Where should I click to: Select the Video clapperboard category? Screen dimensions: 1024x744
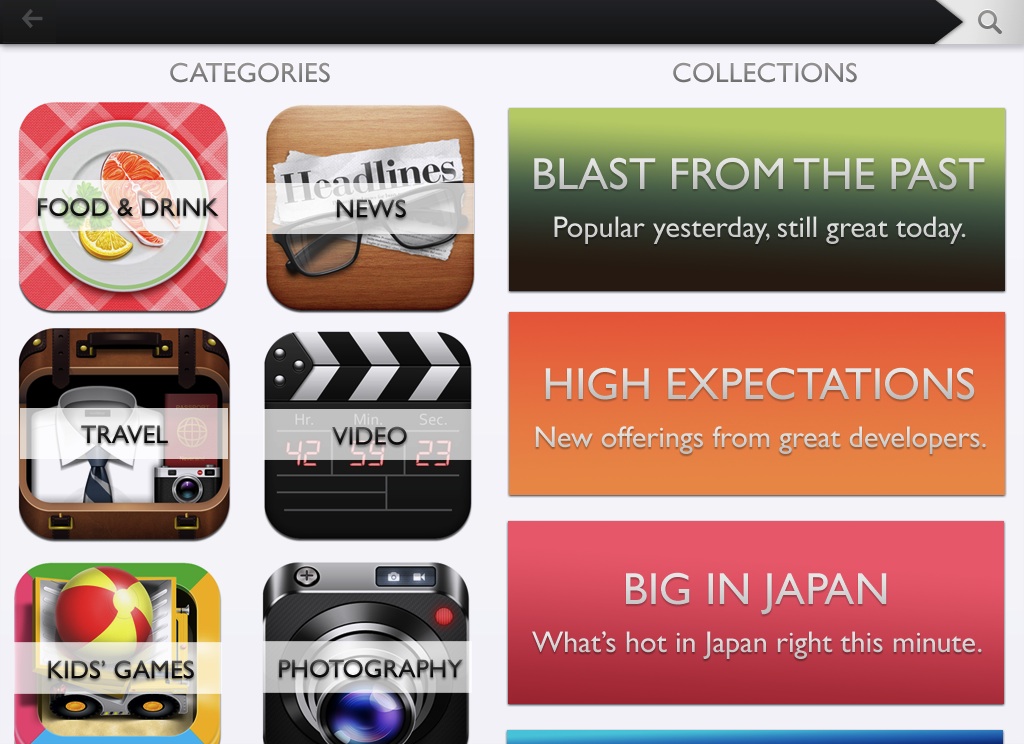click(x=368, y=435)
